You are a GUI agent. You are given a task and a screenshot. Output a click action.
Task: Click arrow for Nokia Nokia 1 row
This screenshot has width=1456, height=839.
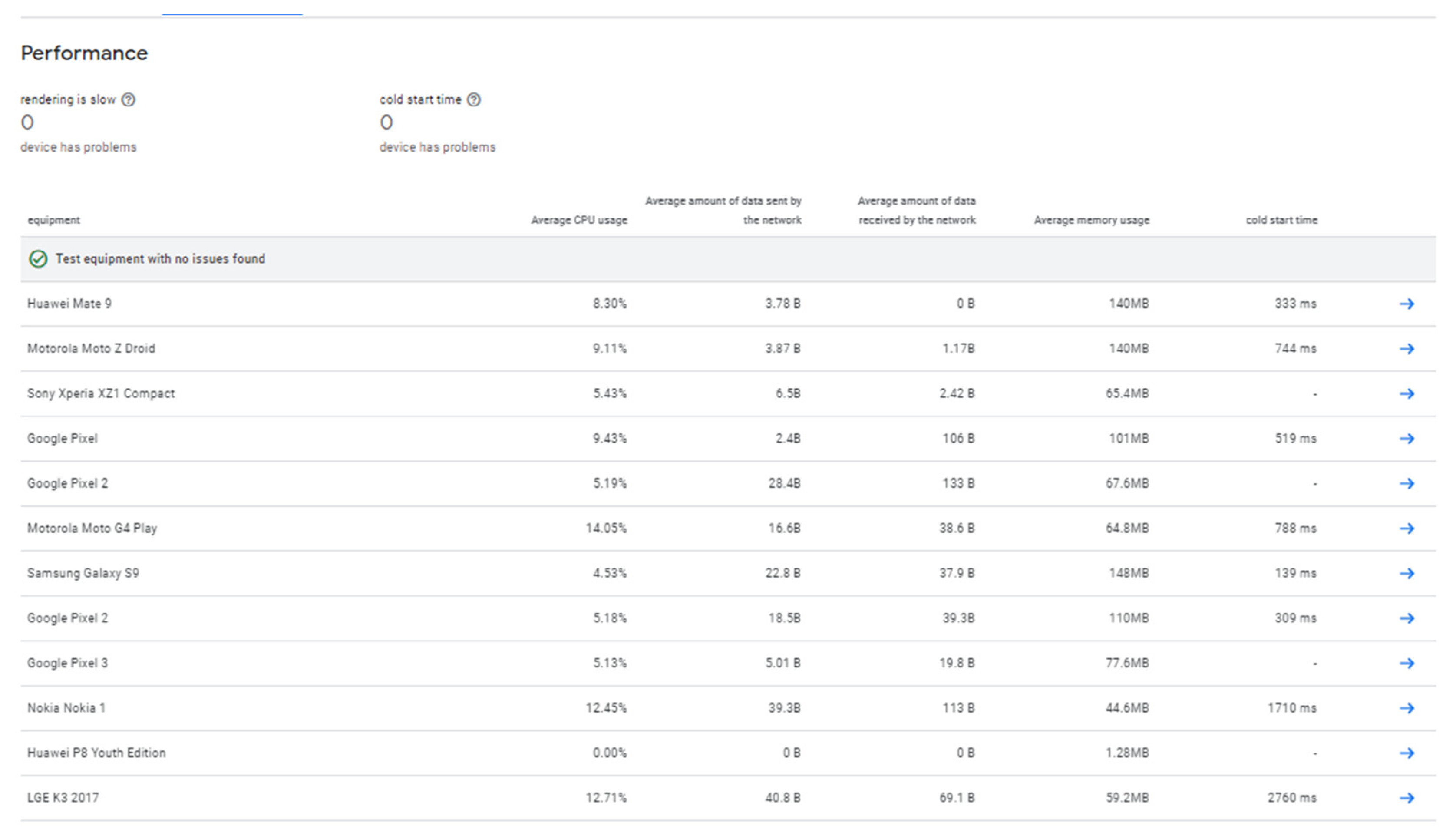[1406, 708]
